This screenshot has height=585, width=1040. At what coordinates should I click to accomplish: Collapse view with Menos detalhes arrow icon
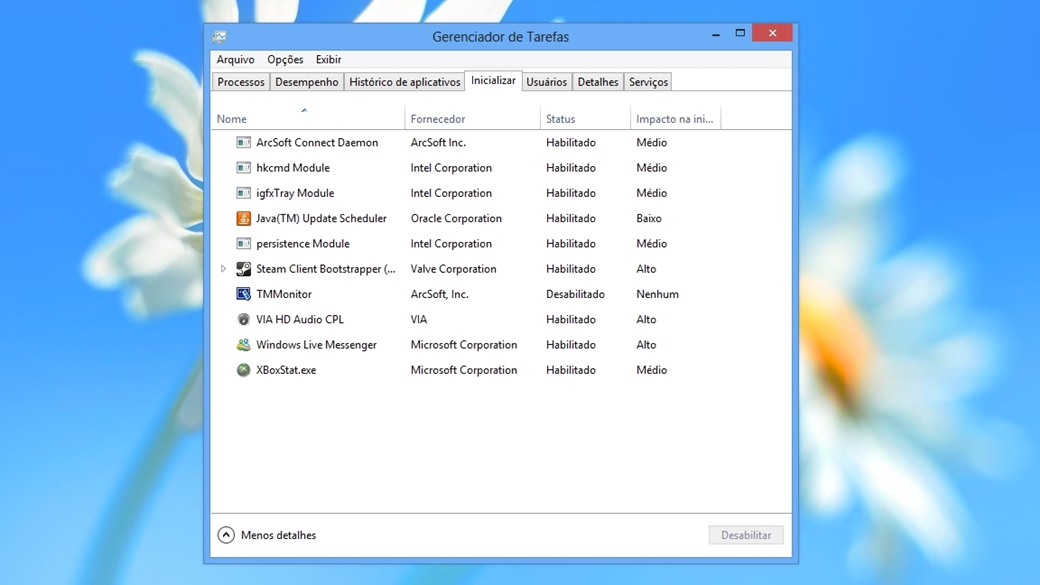pos(226,535)
